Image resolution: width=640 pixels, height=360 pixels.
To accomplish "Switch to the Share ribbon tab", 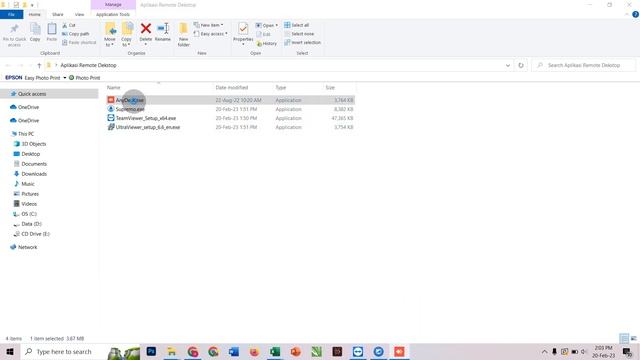I will (58, 14).
